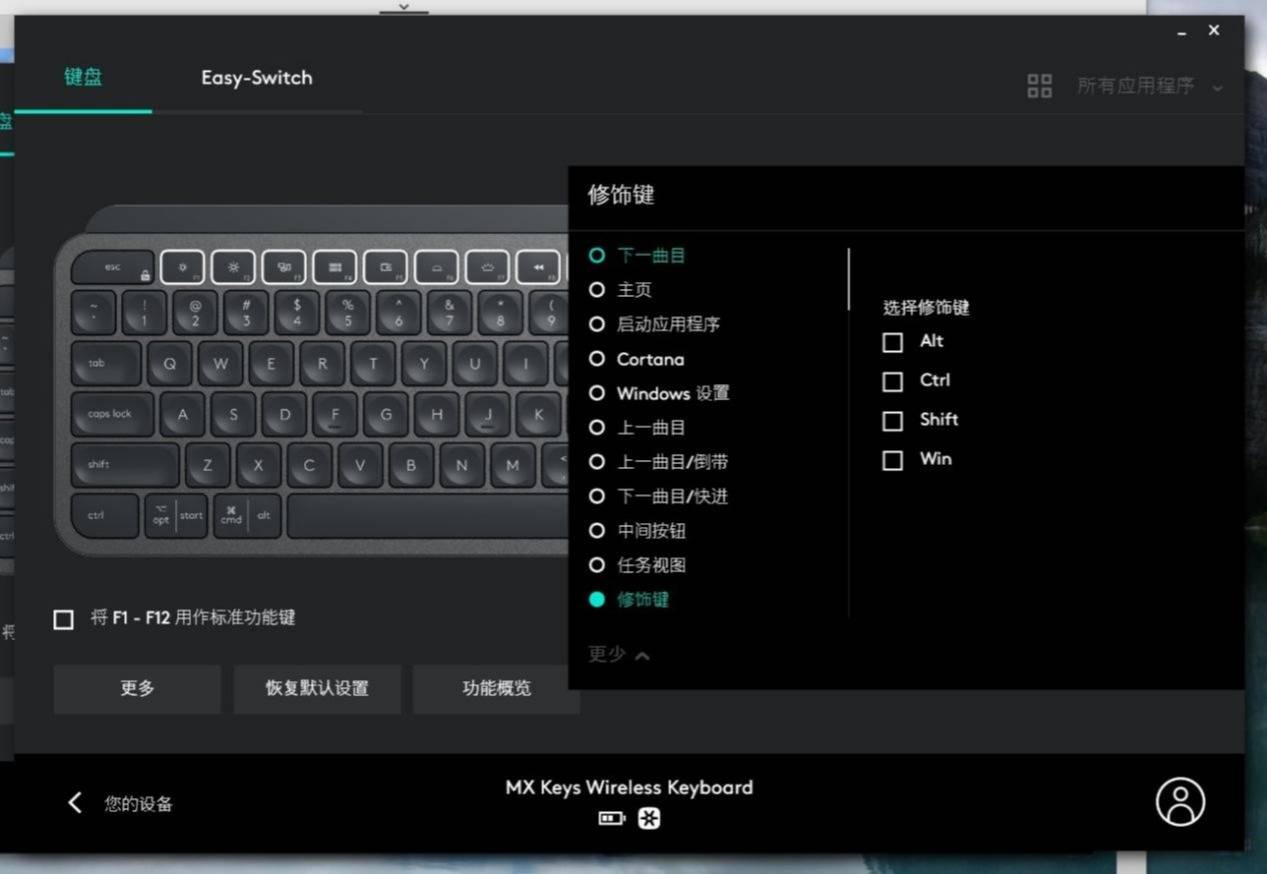Minimize the Logitech Options window
Viewport: 1267px width, 874px height.
[x=1182, y=32]
